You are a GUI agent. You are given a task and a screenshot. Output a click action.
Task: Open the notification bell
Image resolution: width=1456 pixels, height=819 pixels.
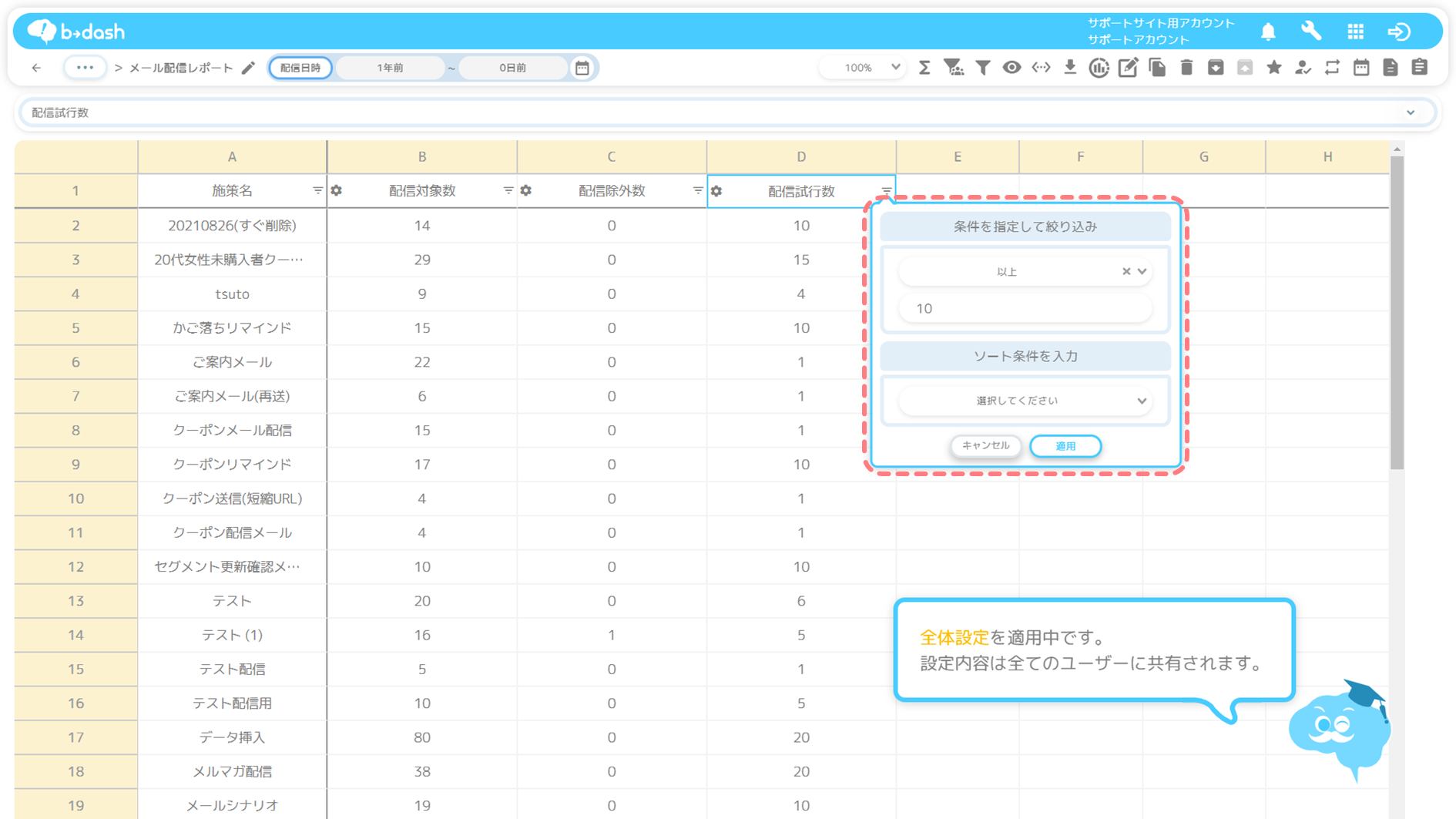point(1268,32)
